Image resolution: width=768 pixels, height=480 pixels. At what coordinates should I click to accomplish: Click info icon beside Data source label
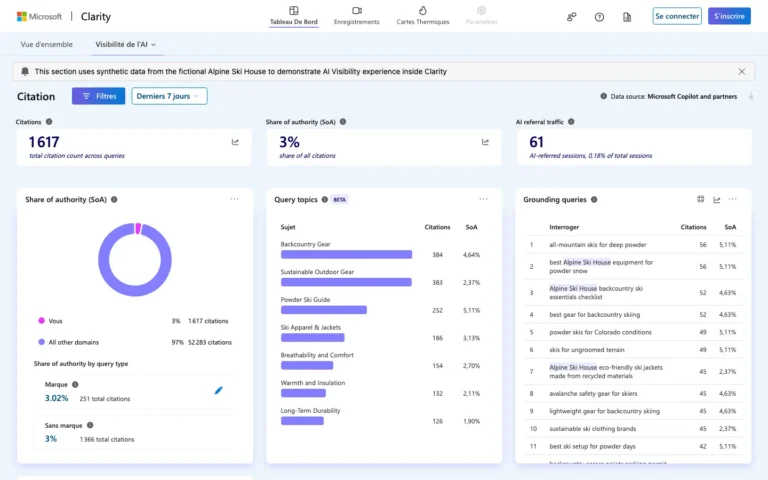point(603,96)
